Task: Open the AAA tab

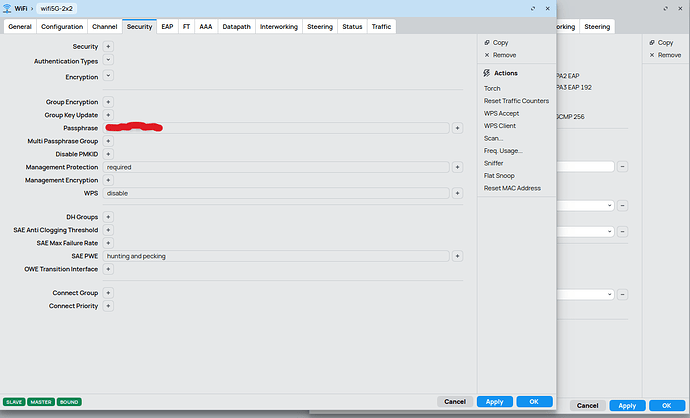Action: [x=206, y=26]
